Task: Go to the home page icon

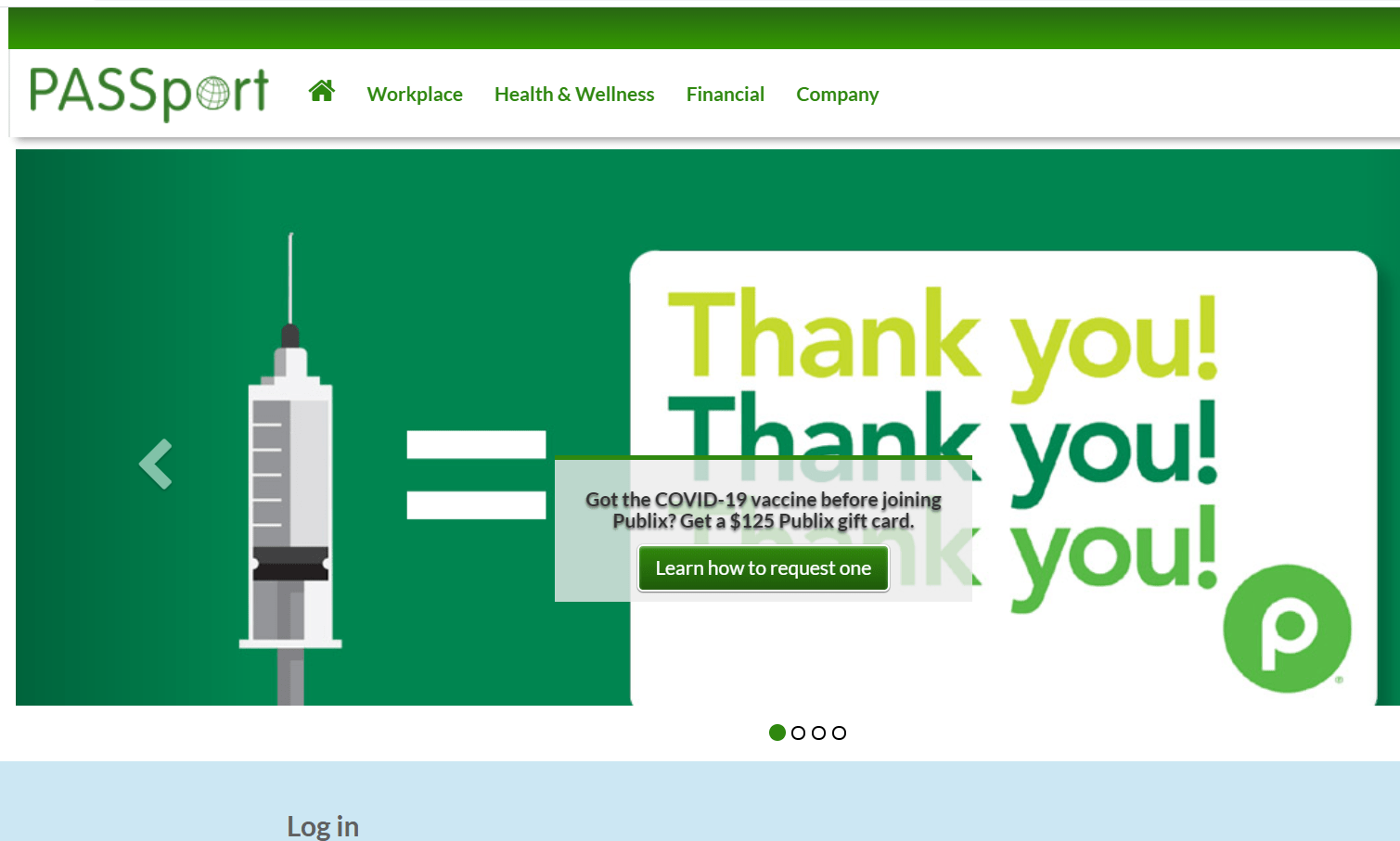Action: point(322,91)
